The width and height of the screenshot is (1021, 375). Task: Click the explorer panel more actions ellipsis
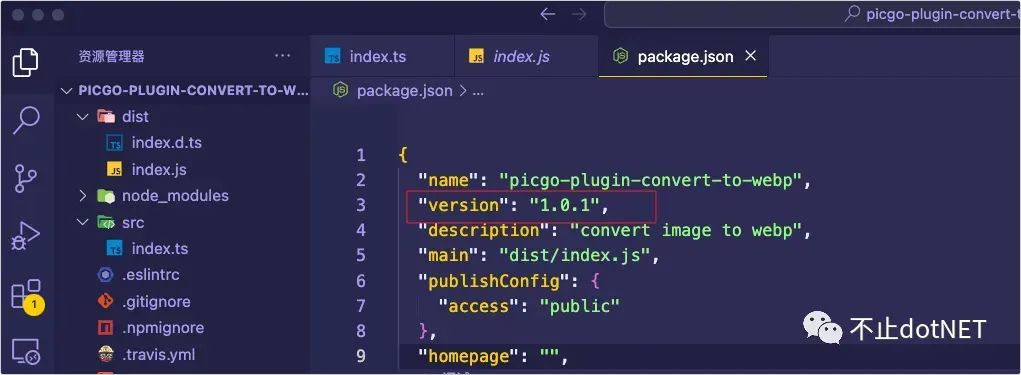point(283,56)
